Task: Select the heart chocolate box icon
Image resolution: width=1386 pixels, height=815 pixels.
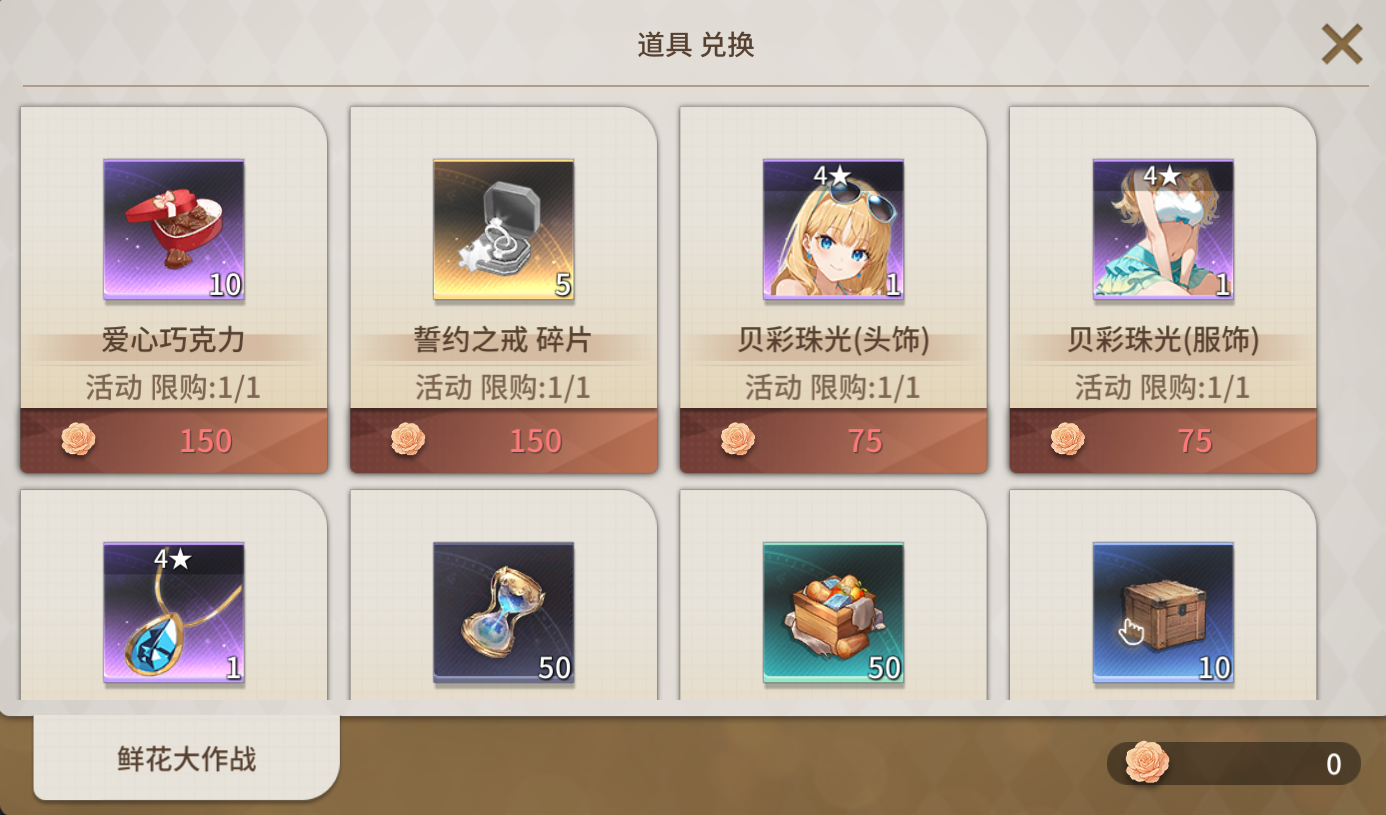Action: tap(174, 230)
